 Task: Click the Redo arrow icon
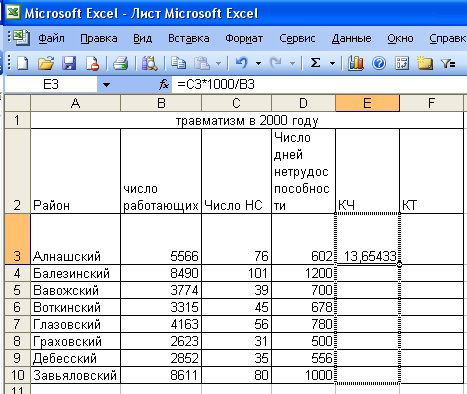[275, 63]
